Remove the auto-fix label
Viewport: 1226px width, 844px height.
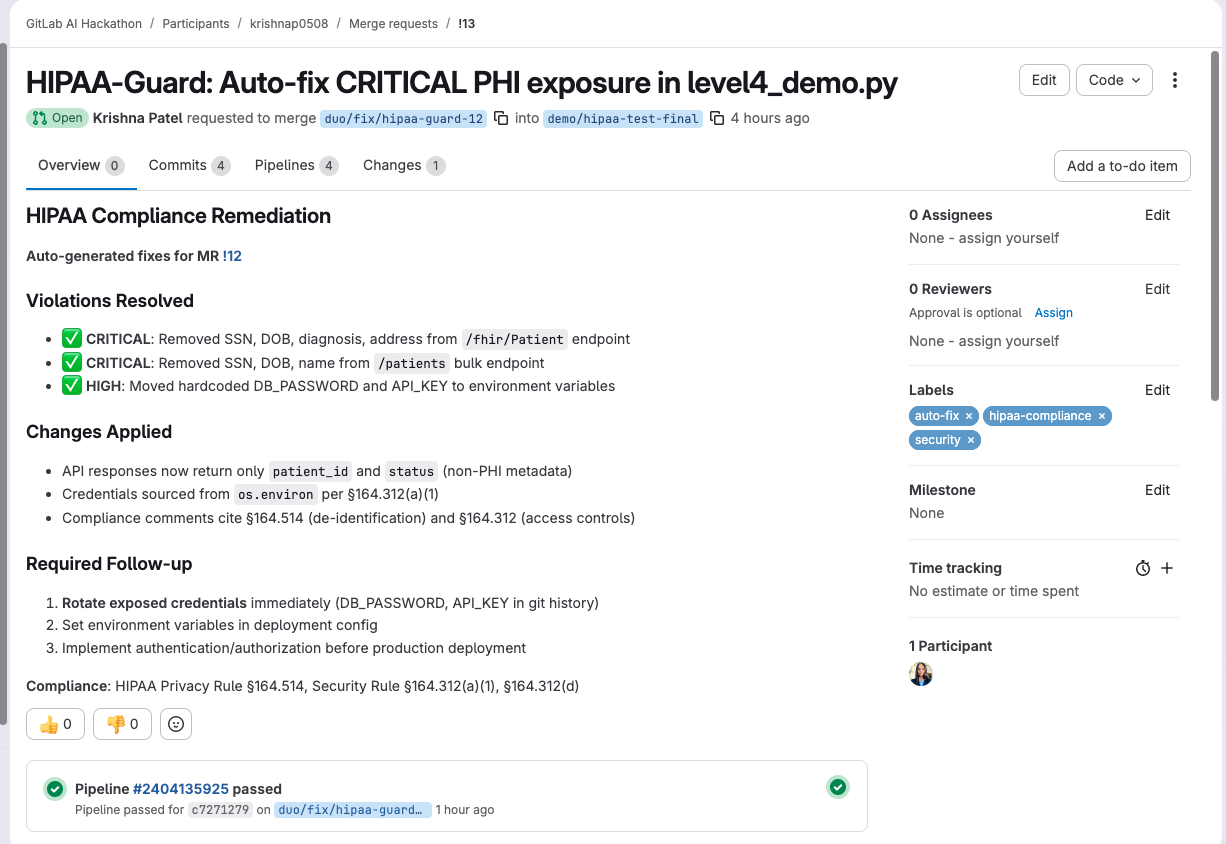(x=969, y=416)
